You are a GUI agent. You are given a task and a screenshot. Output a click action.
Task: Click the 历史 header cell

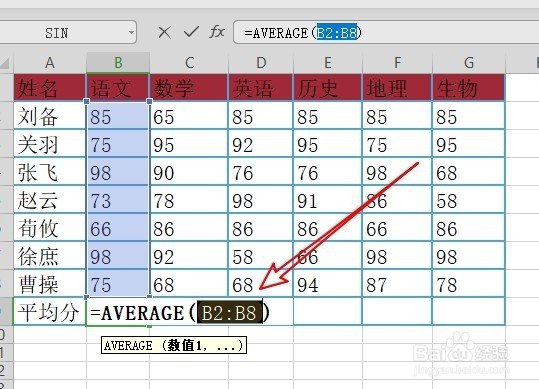[328, 87]
